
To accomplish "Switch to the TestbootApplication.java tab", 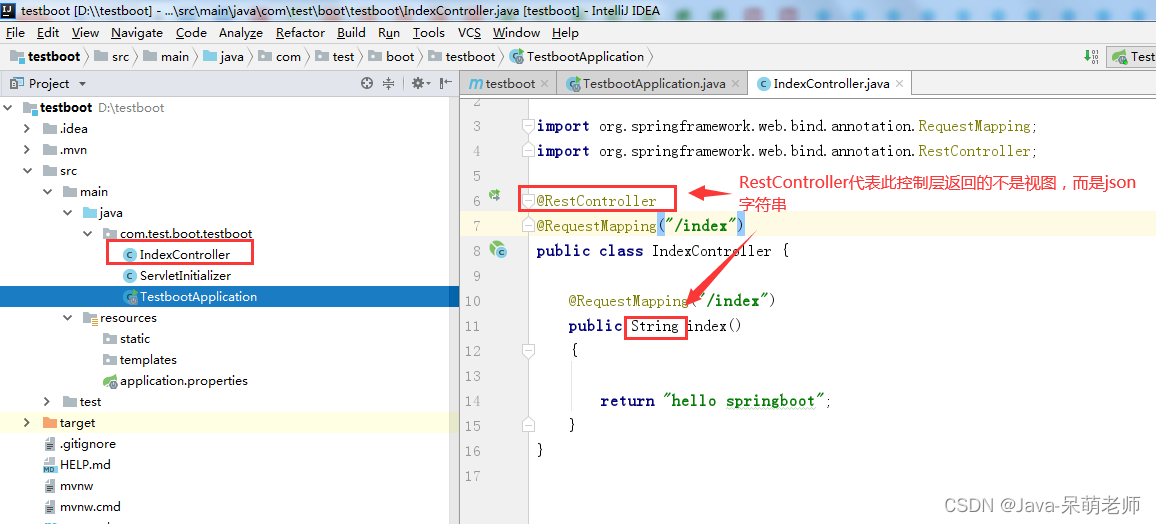I will point(654,84).
